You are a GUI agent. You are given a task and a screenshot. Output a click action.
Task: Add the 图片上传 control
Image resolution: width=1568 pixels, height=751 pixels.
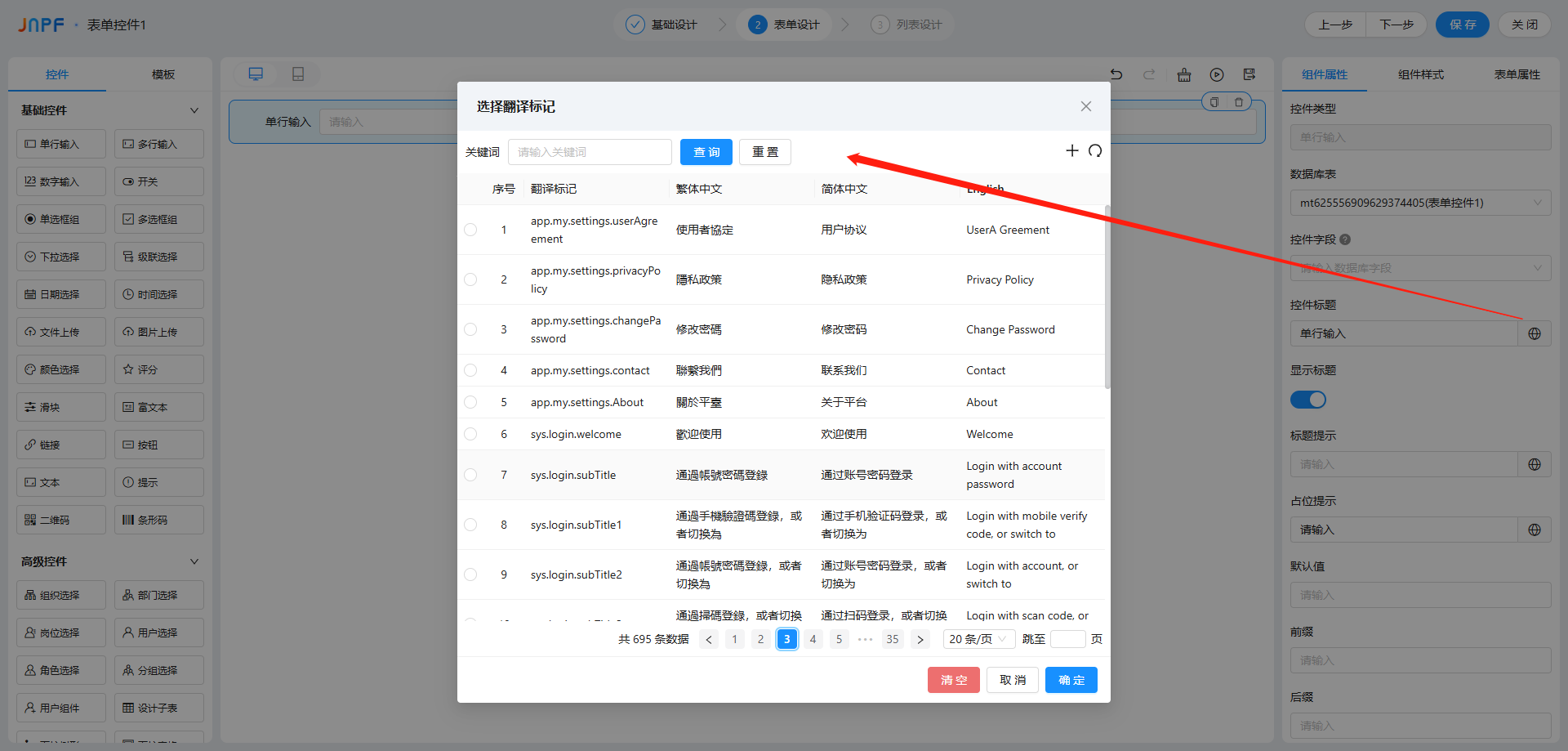pyautogui.click(x=159, y=332)
